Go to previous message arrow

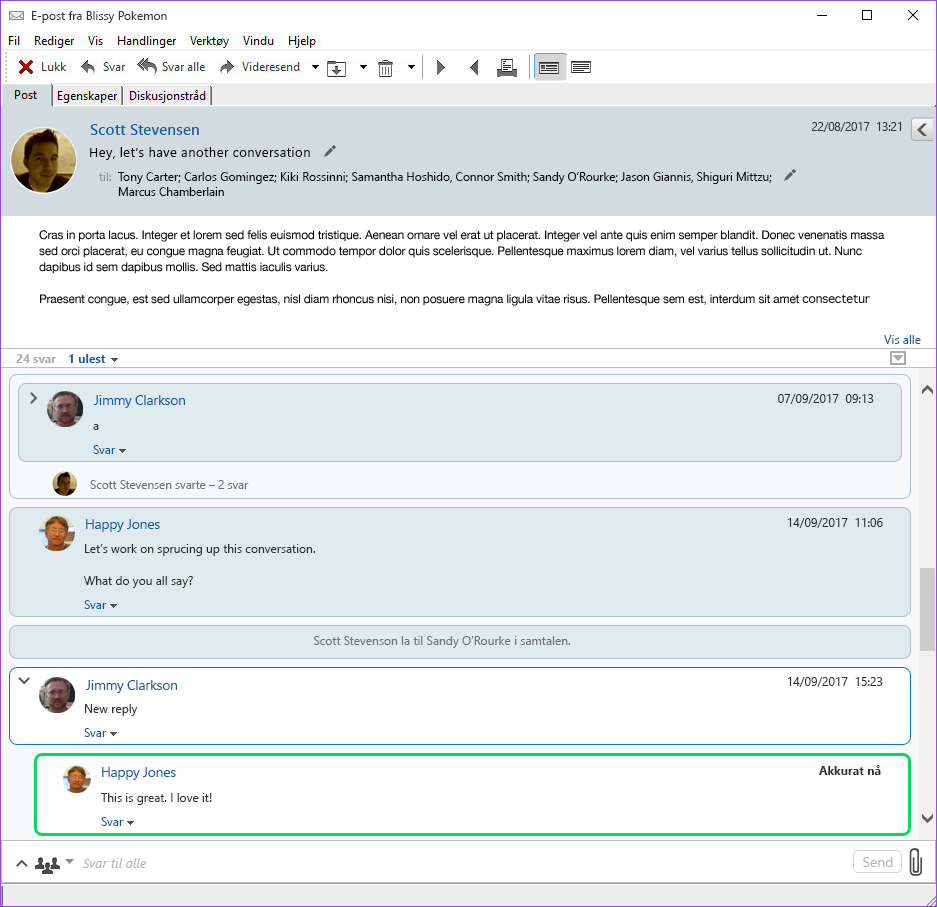click(x=474, y=68)
